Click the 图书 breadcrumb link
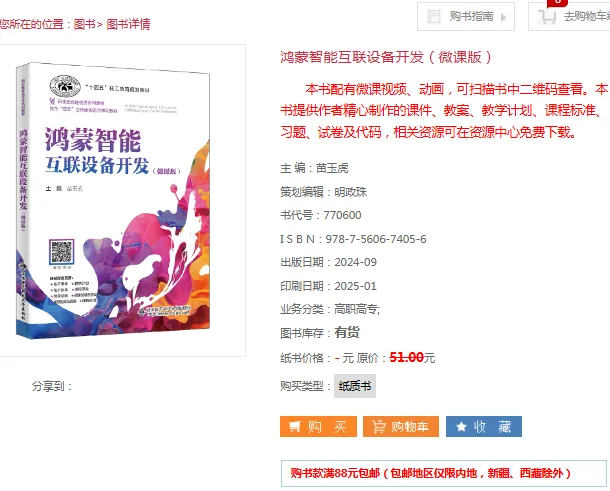 [x=84, y=24]
